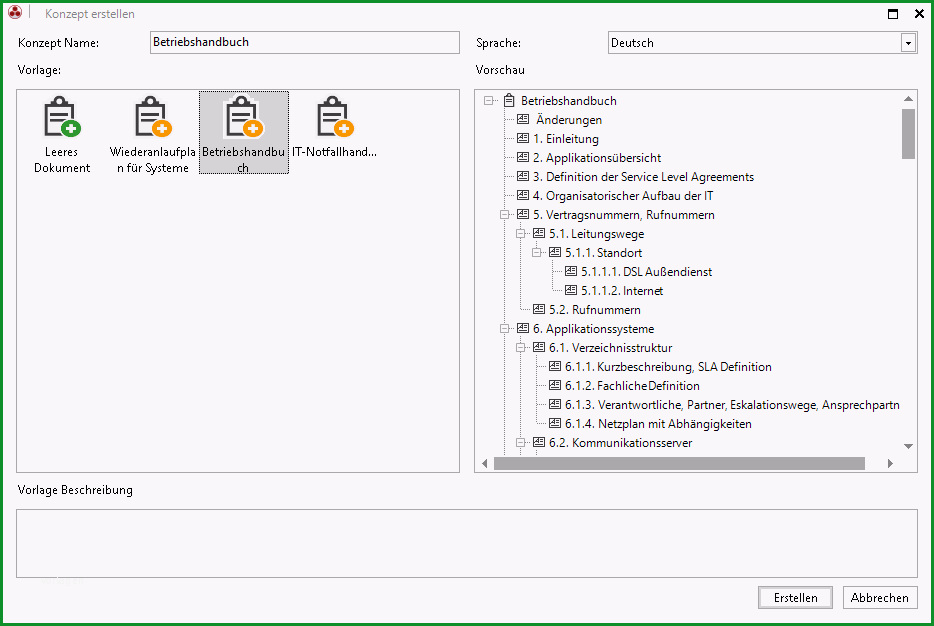This screenshot has height=626, width=934.
Task: Collapse the 5.1. Leitungswege node
Action: pos(521,233)
